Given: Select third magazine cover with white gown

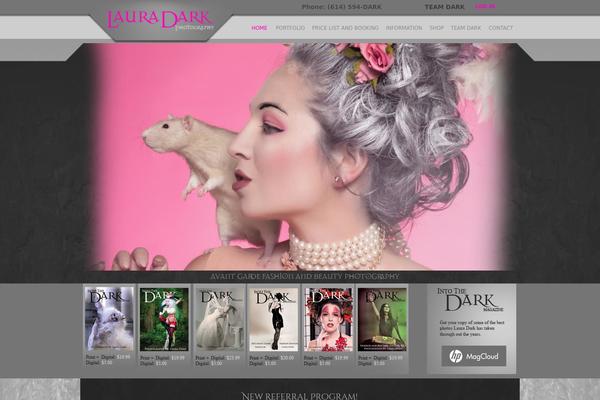Looking at the screenshot, I should 219,319.
